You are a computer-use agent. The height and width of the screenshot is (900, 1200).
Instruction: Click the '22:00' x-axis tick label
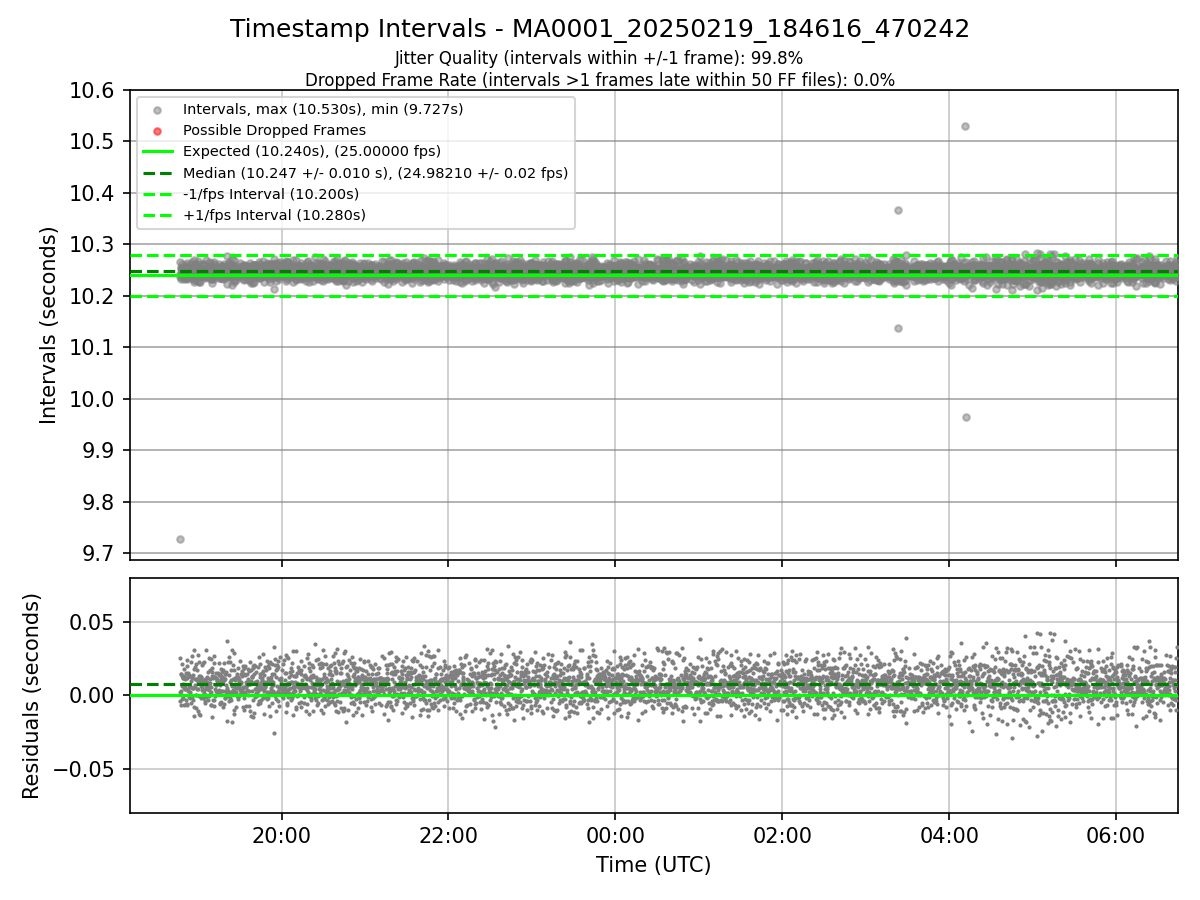[x=448, y=835]
